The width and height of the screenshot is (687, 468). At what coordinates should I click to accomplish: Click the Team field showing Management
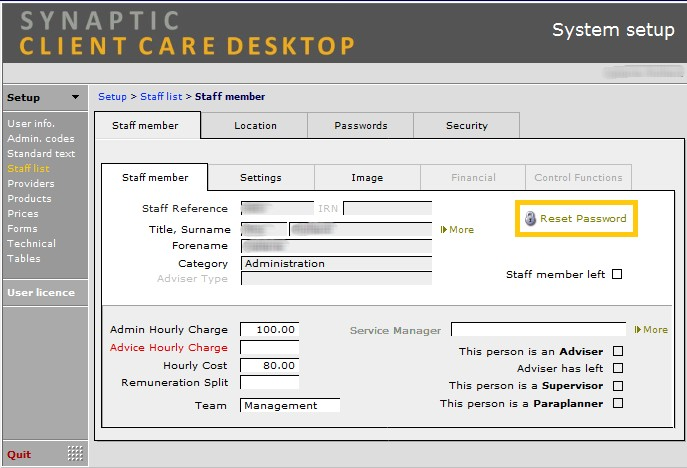pyautogui.click(x=290, y=405)
